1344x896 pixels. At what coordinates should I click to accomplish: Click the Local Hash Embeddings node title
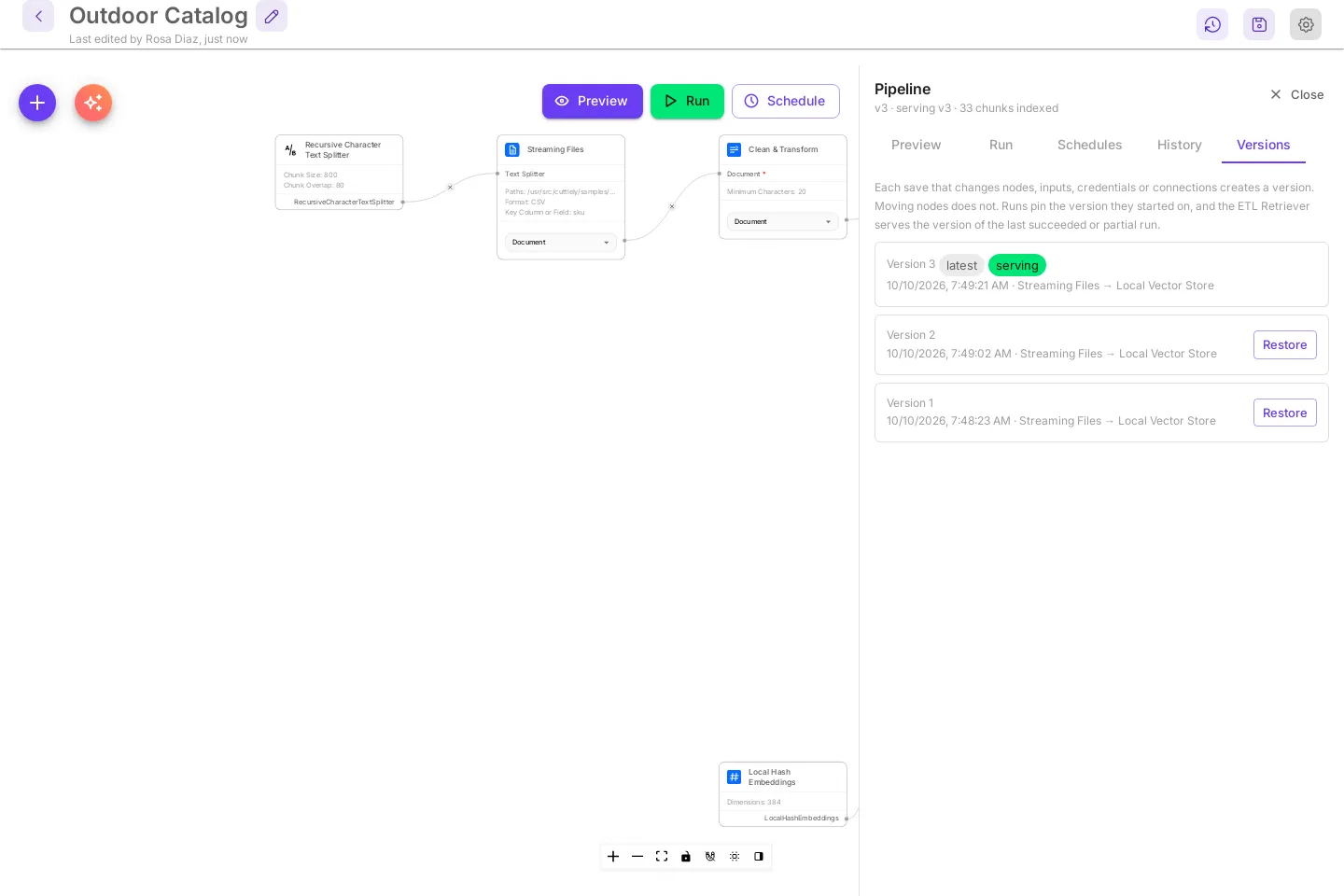772,777
